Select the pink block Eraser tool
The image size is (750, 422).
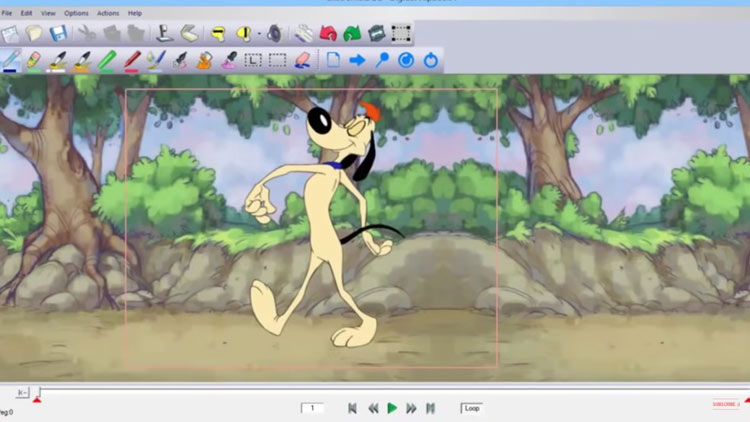point(303,61)
